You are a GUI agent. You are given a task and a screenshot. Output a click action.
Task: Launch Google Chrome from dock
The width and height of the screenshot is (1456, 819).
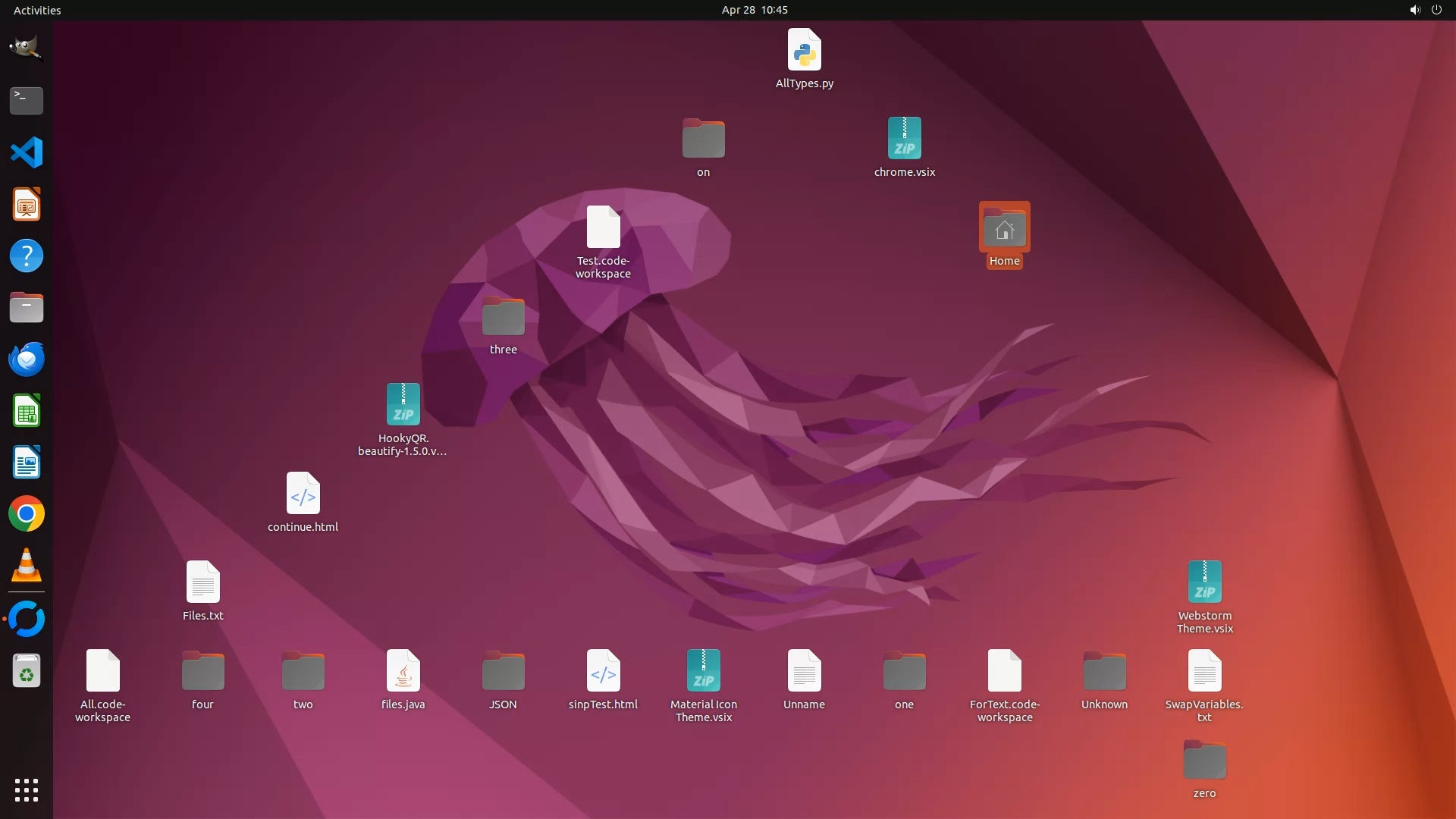point(27,514)
